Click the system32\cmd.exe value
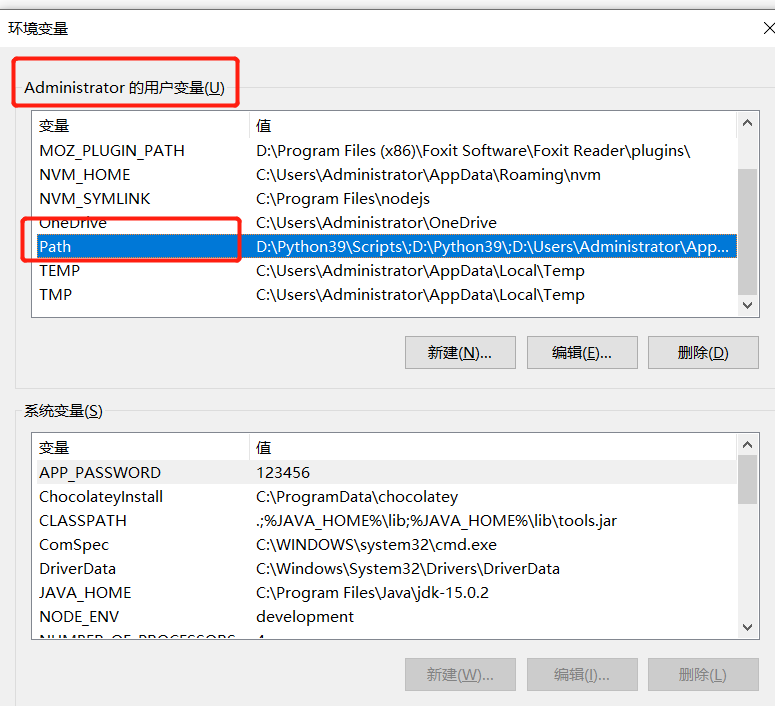The height and width of the screenshot is (706, 775). pyautogui.click(x=376, y=544)
